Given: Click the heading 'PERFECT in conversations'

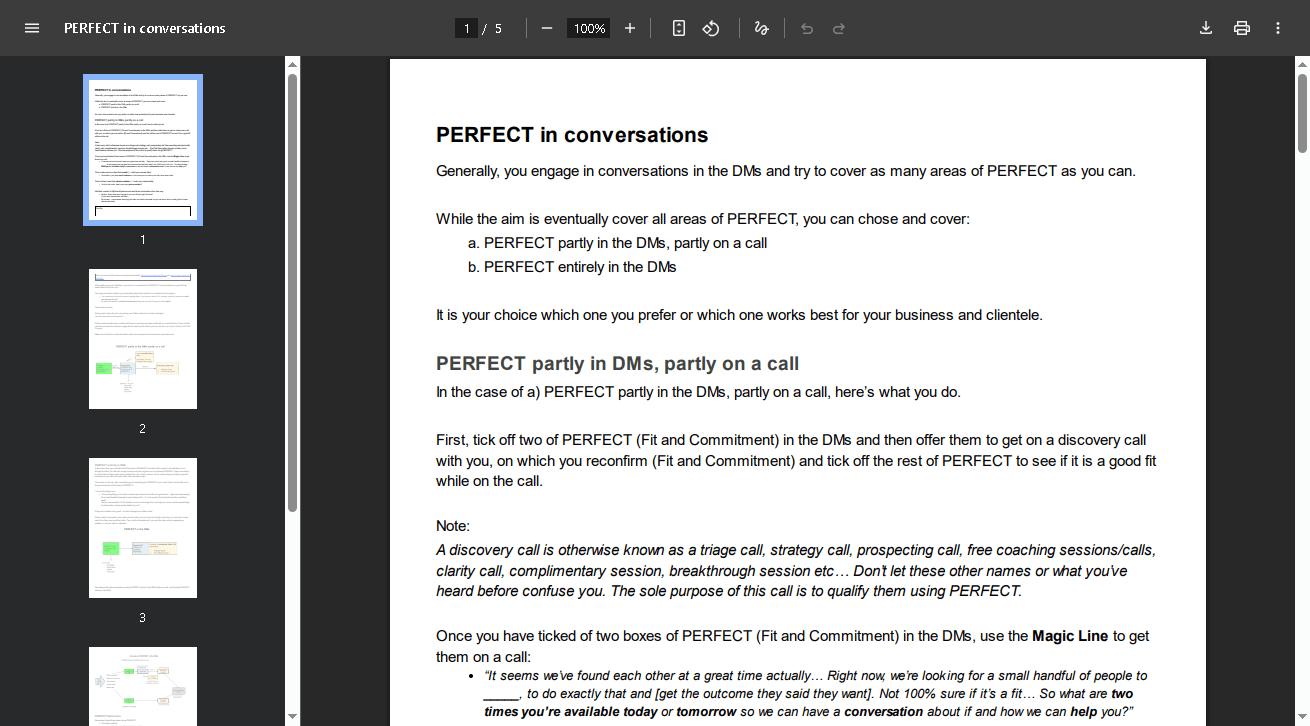Looking at the screenshot, I should point(572,135).
